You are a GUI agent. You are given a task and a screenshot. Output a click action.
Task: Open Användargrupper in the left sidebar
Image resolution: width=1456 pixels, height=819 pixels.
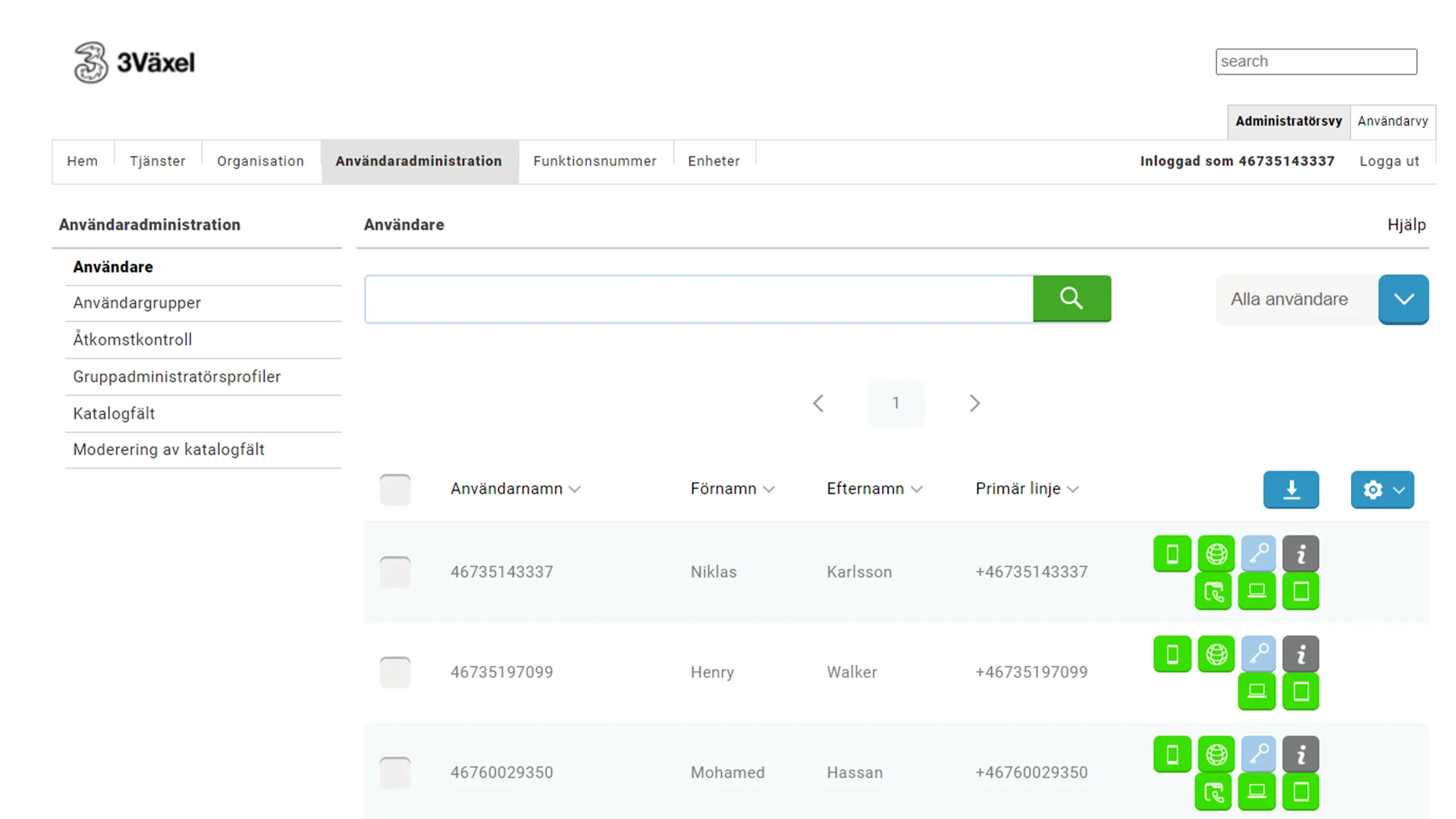point(136,303)
